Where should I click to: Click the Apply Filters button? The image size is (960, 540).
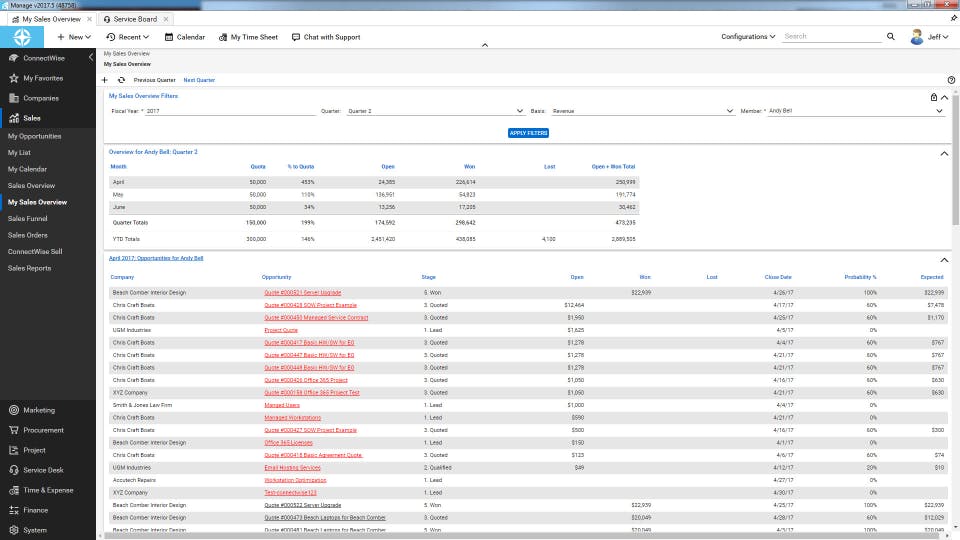pos(528,133)
